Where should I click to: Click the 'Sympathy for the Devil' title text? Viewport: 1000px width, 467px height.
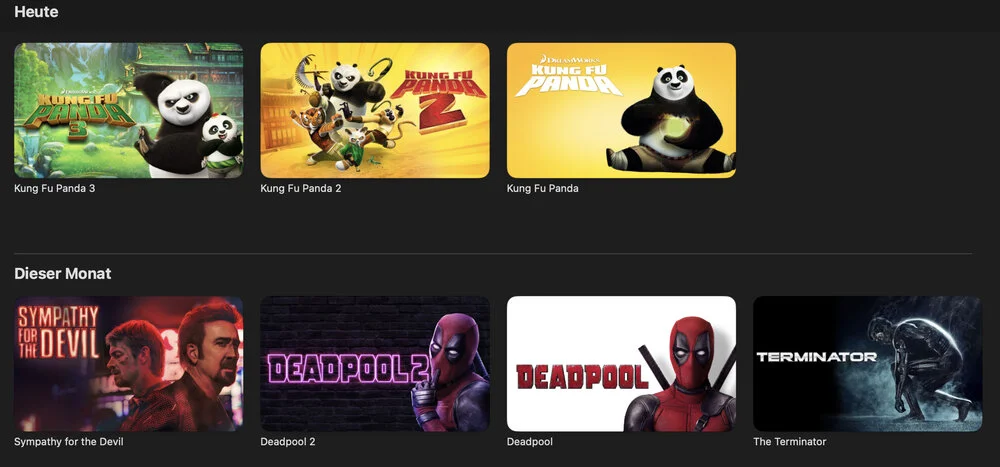point(69,441)
